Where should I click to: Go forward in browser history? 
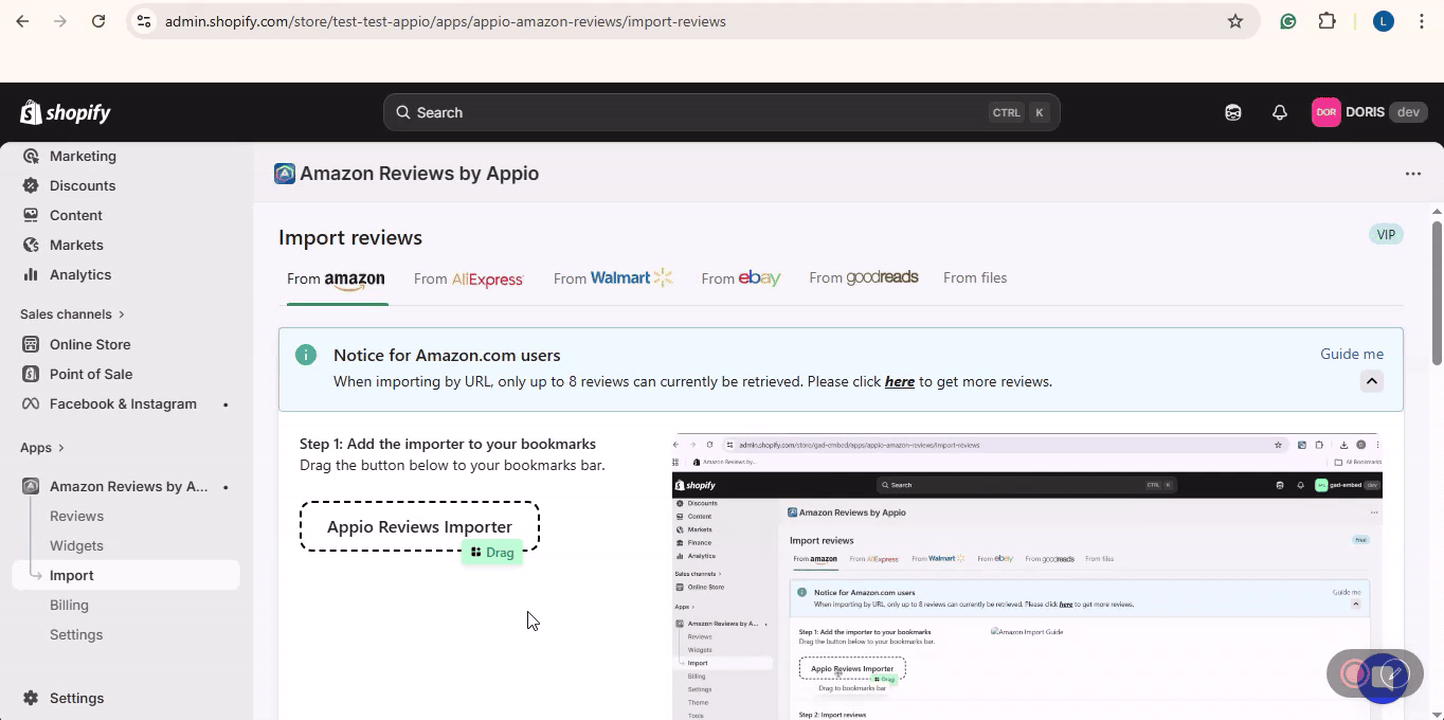(60, 21)
